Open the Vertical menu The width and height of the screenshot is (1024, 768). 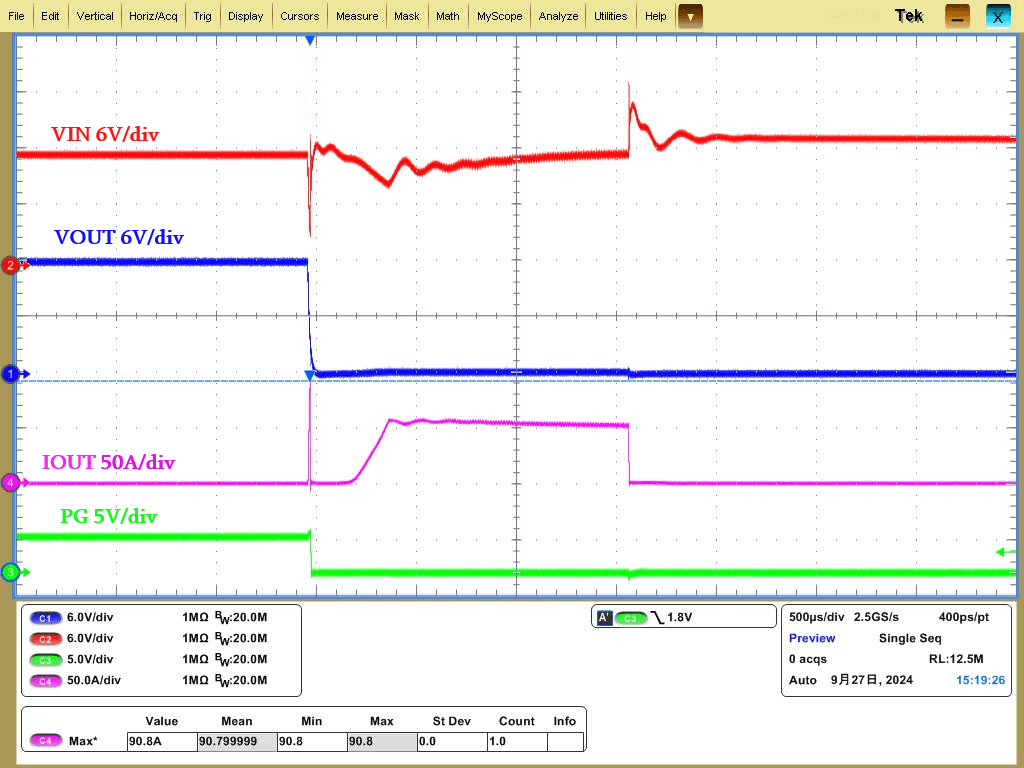(x=95, y=16)
